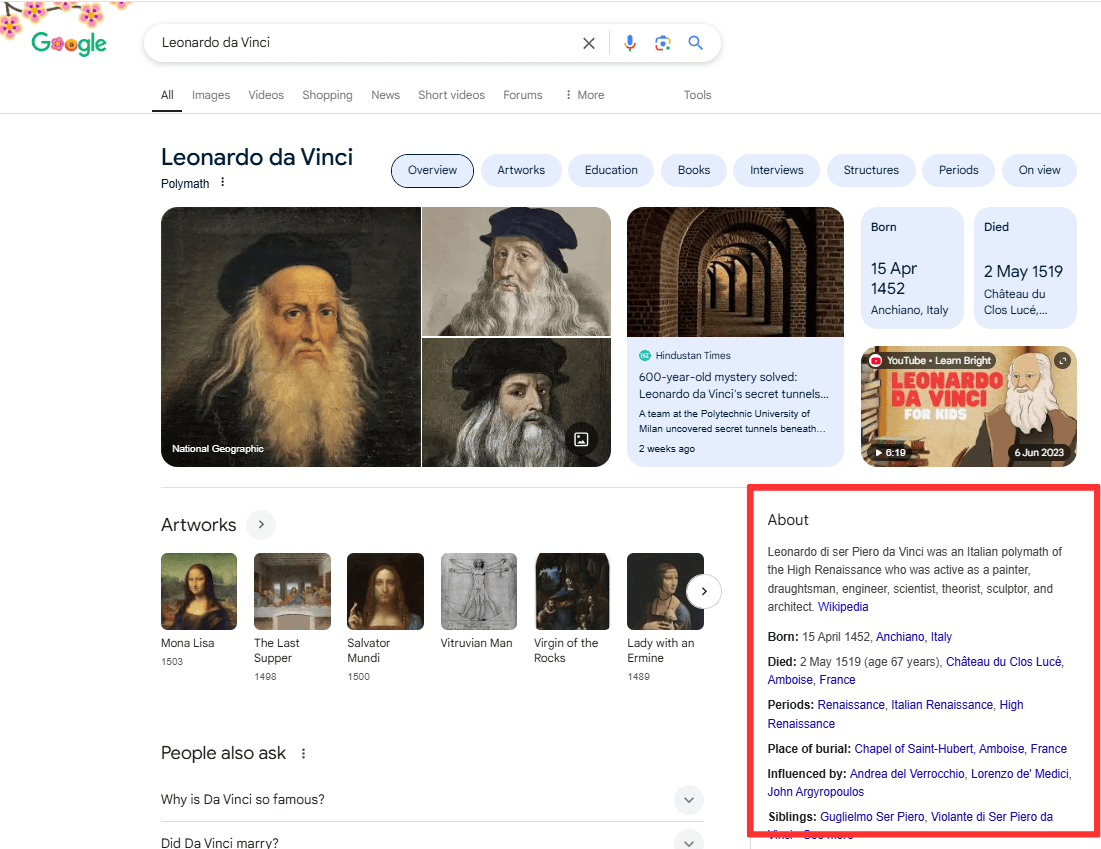
Task: Select the Overview chip
Action: 433,171
